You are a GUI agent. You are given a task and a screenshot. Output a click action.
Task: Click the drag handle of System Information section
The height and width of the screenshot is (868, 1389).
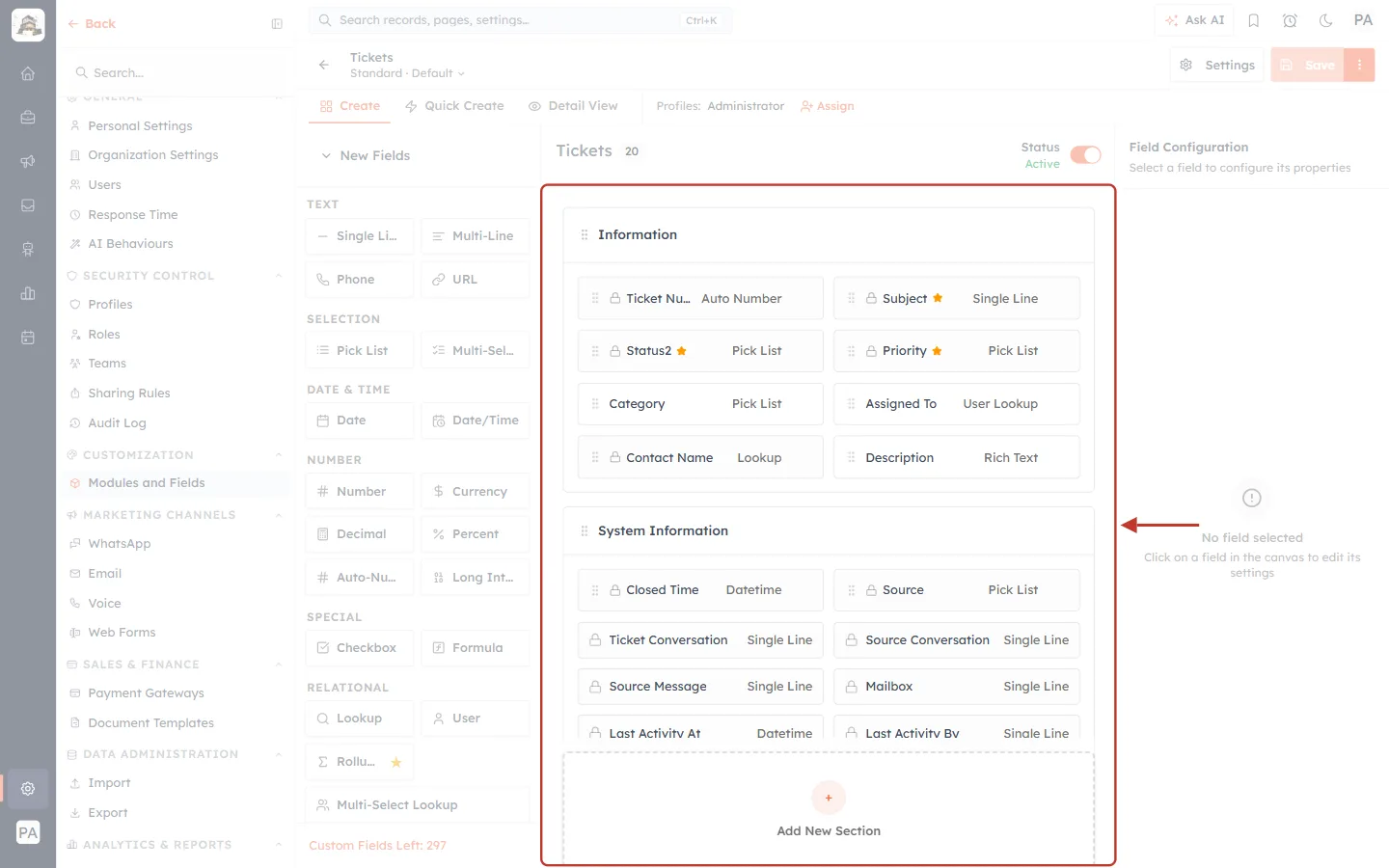(x=584, y=530)
